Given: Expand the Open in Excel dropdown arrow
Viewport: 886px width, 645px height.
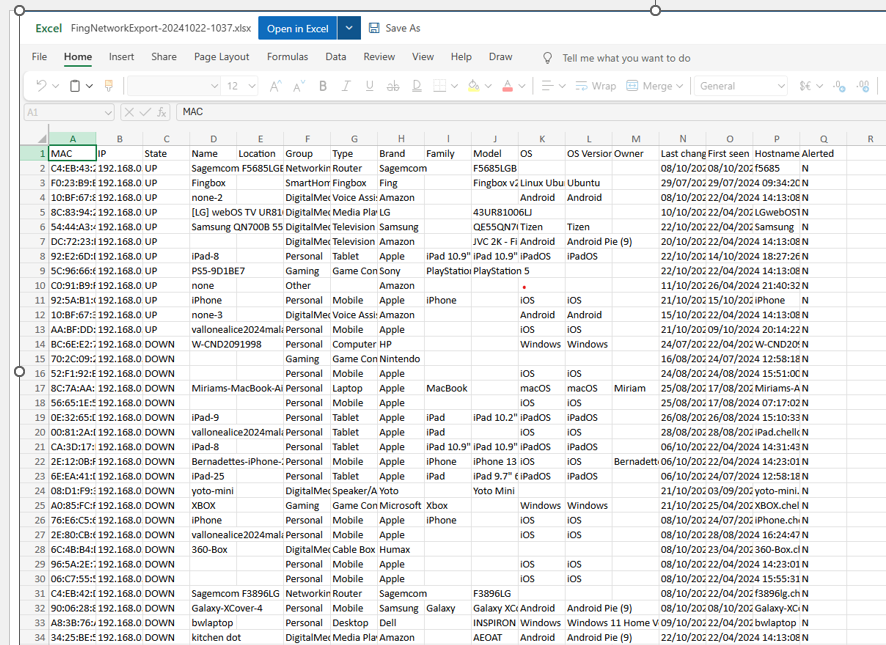Looking at the screenshot, I should [349, 28].
